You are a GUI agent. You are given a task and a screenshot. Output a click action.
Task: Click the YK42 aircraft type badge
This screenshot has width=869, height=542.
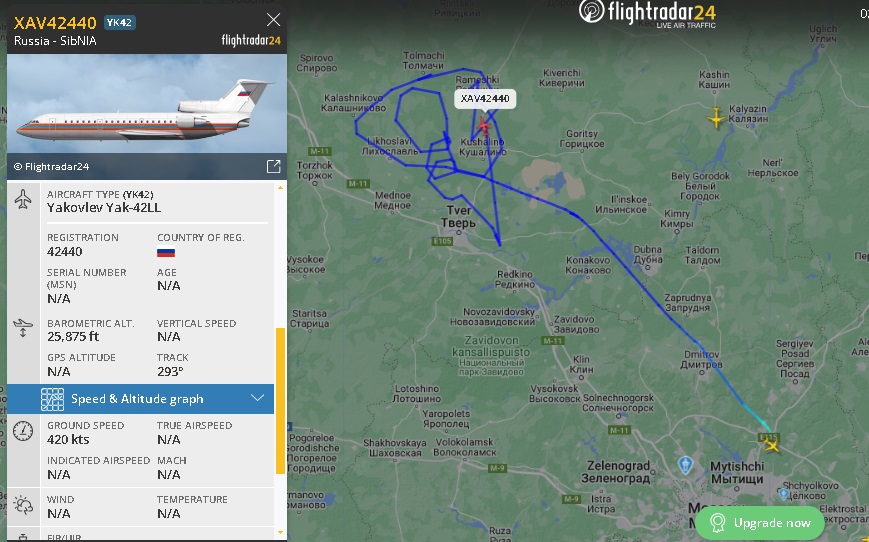click(120, 23)
